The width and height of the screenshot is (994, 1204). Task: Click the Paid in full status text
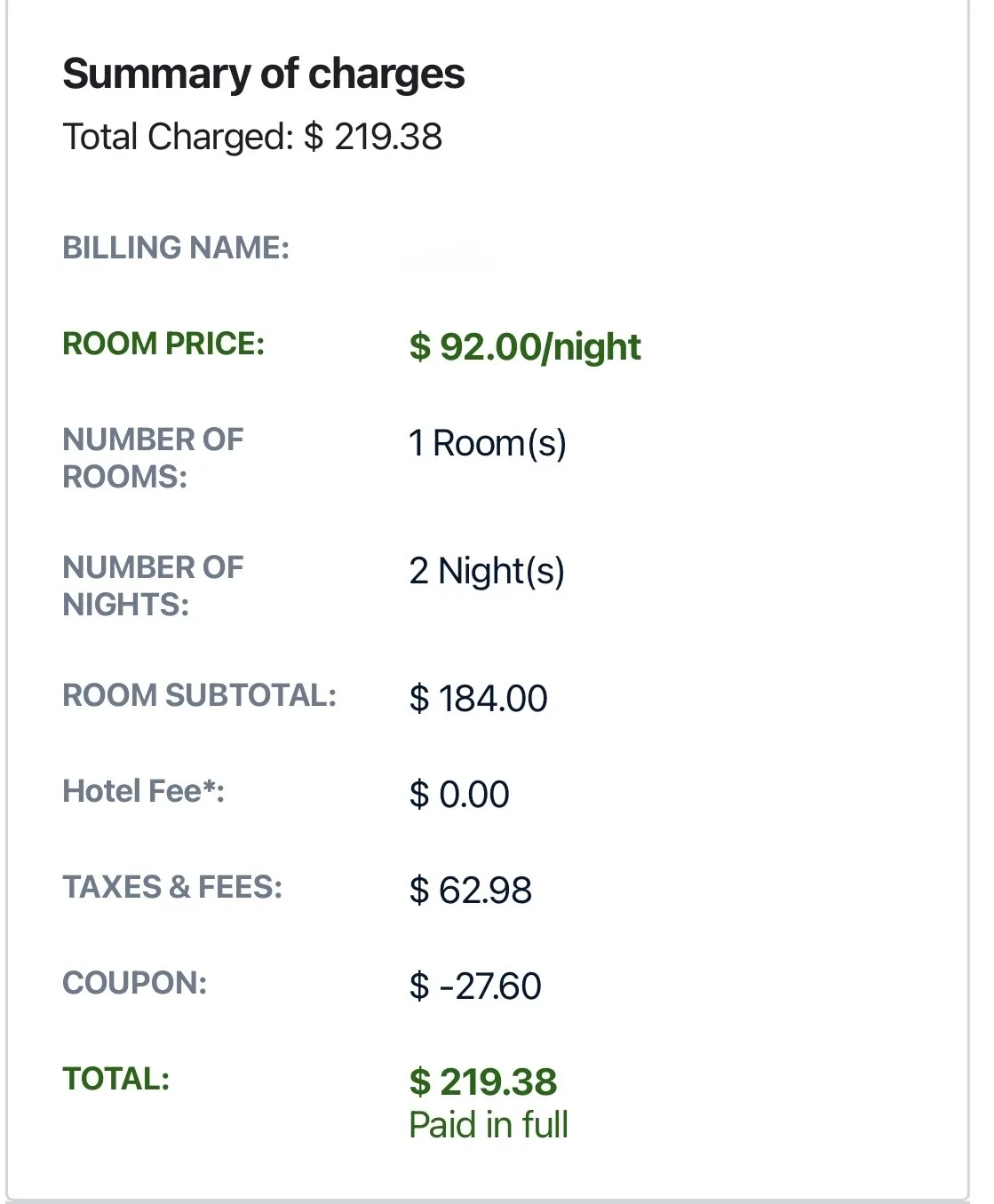[489, 1125]
